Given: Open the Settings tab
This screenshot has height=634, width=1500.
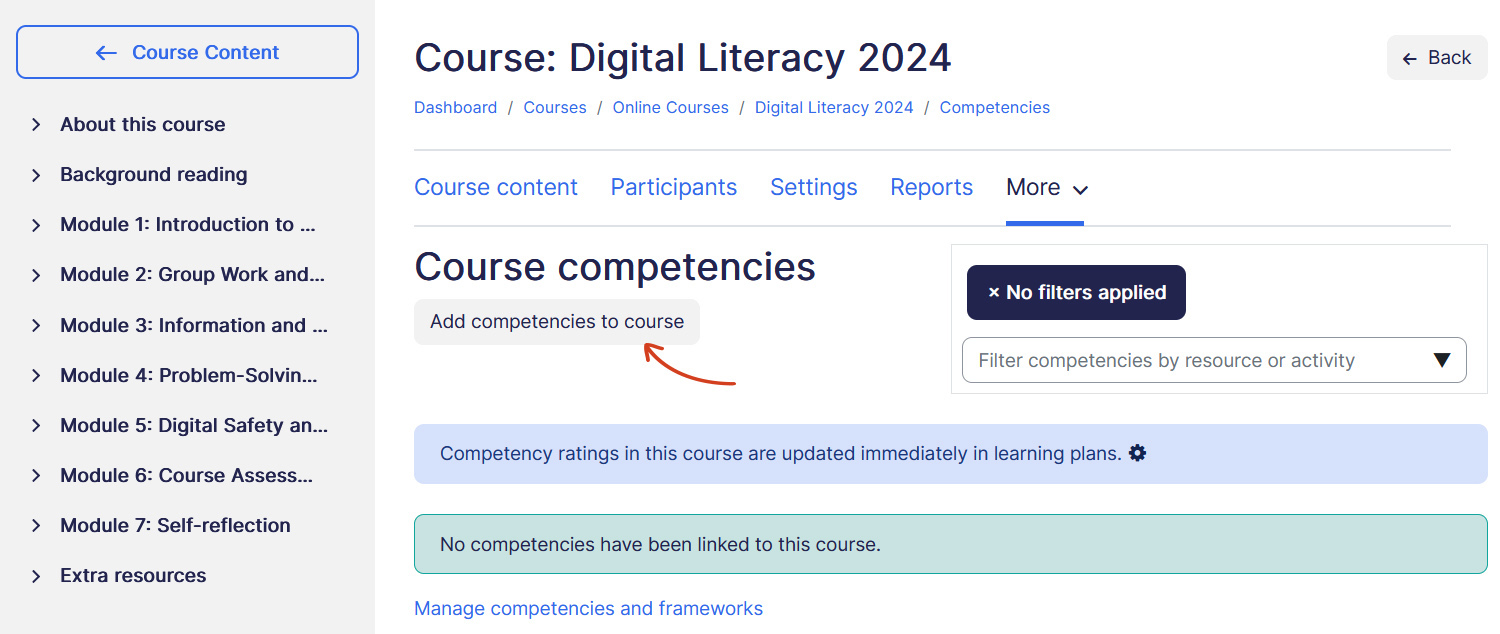Looking at the screenshot, I should (x=813, y=188).
